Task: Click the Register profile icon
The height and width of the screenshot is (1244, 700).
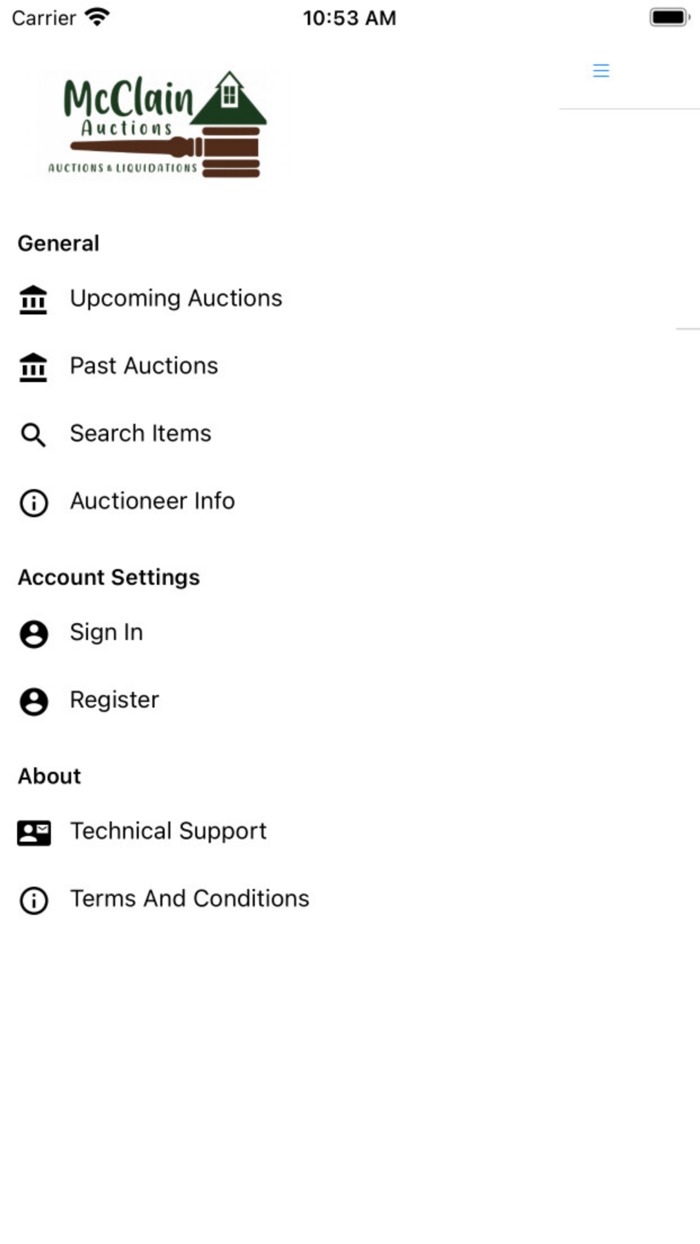Action: coord(33,701)
